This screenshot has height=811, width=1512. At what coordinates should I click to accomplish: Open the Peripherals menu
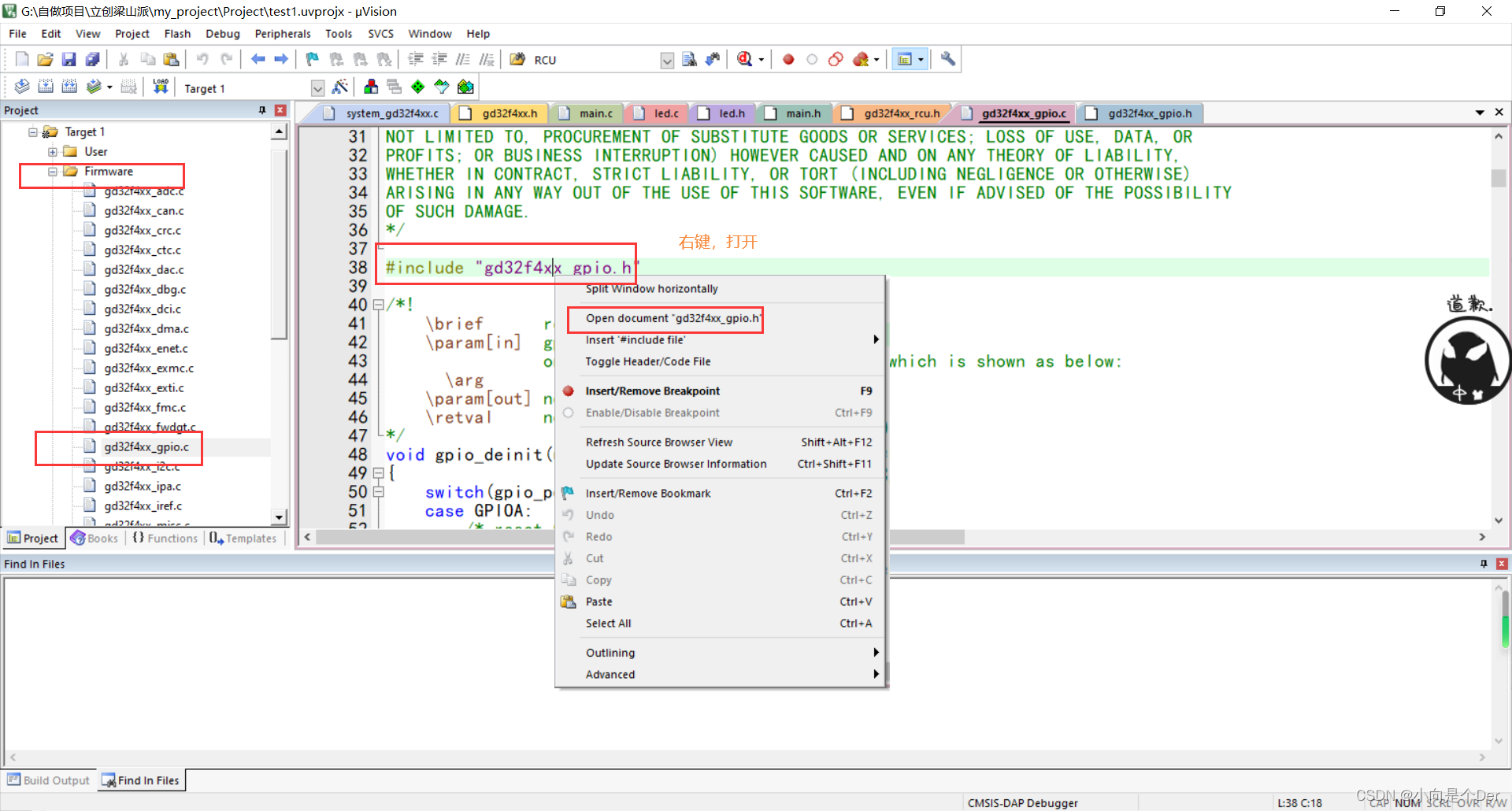tap(283, 34)
